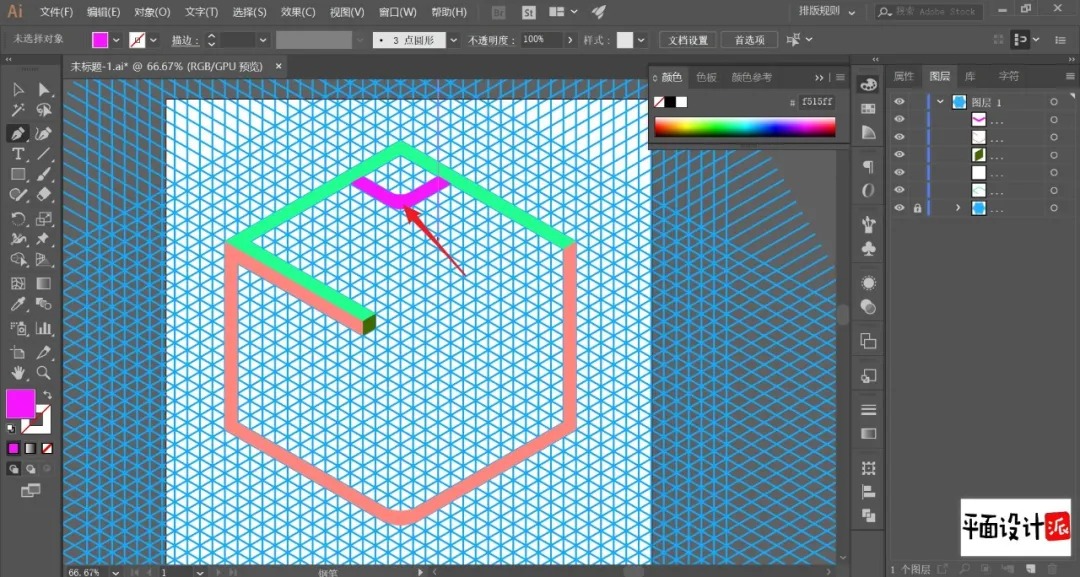
Task: Select the Scale tool
Action: 44,219
